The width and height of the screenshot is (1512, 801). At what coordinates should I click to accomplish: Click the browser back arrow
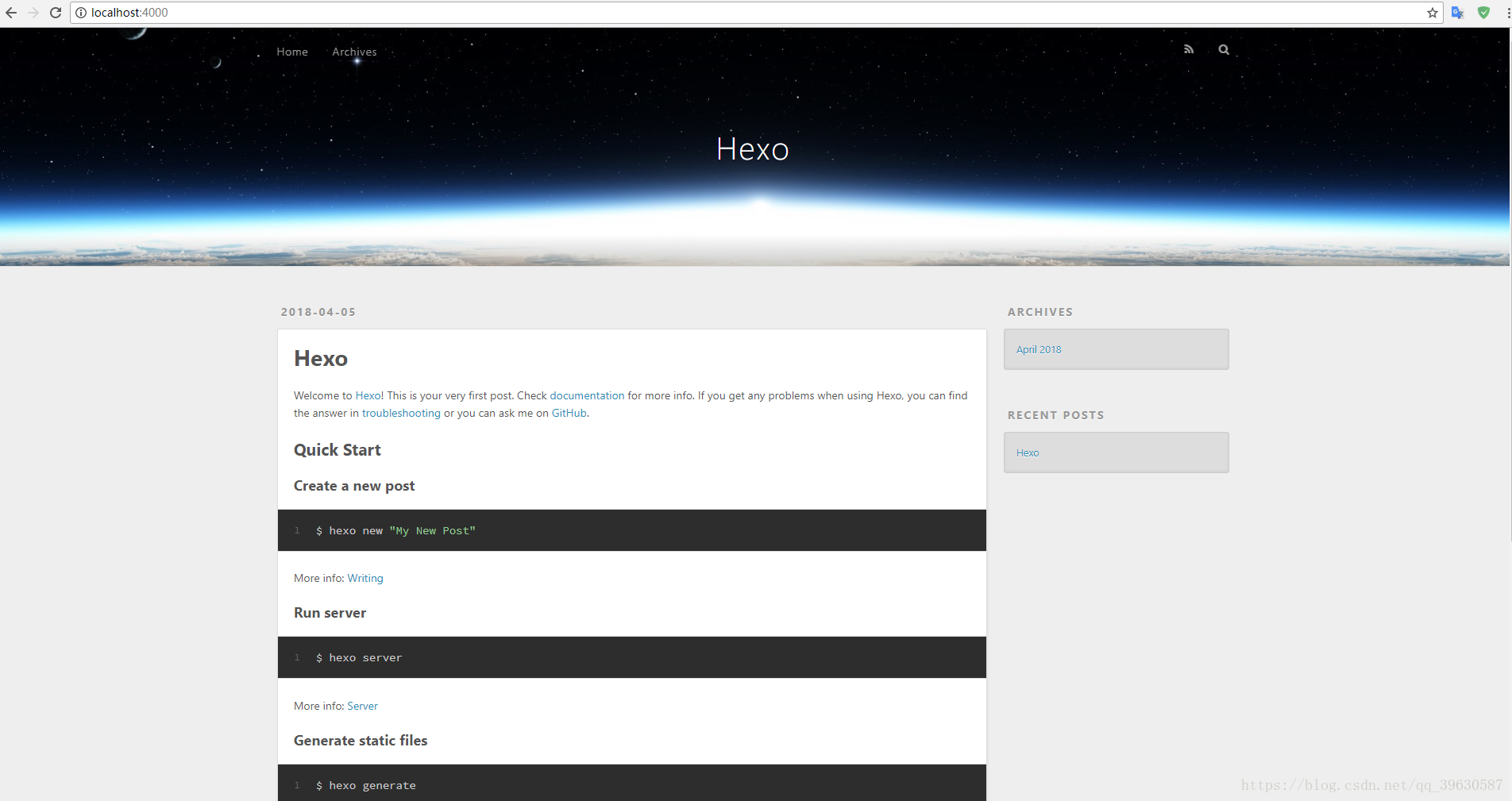11,13
